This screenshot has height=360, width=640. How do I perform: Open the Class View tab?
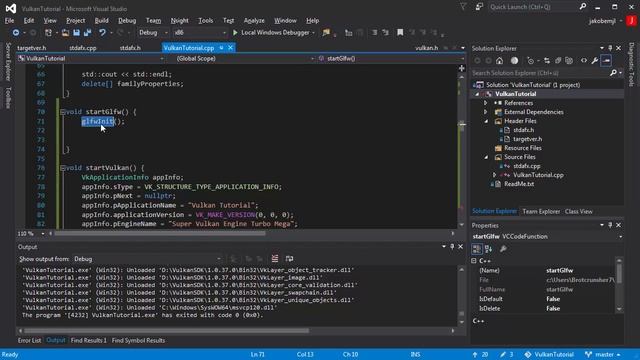pos(579,211)
